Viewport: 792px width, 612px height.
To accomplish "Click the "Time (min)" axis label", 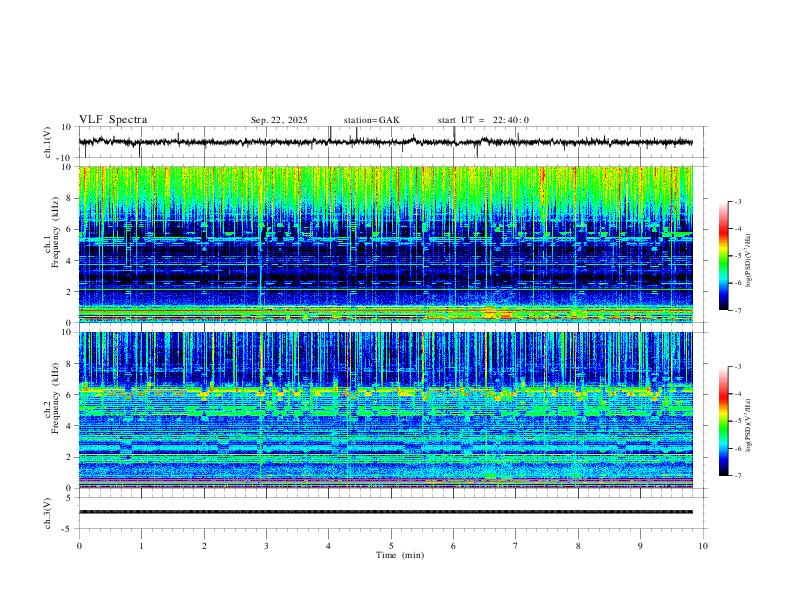I will [x=400, y=555].
